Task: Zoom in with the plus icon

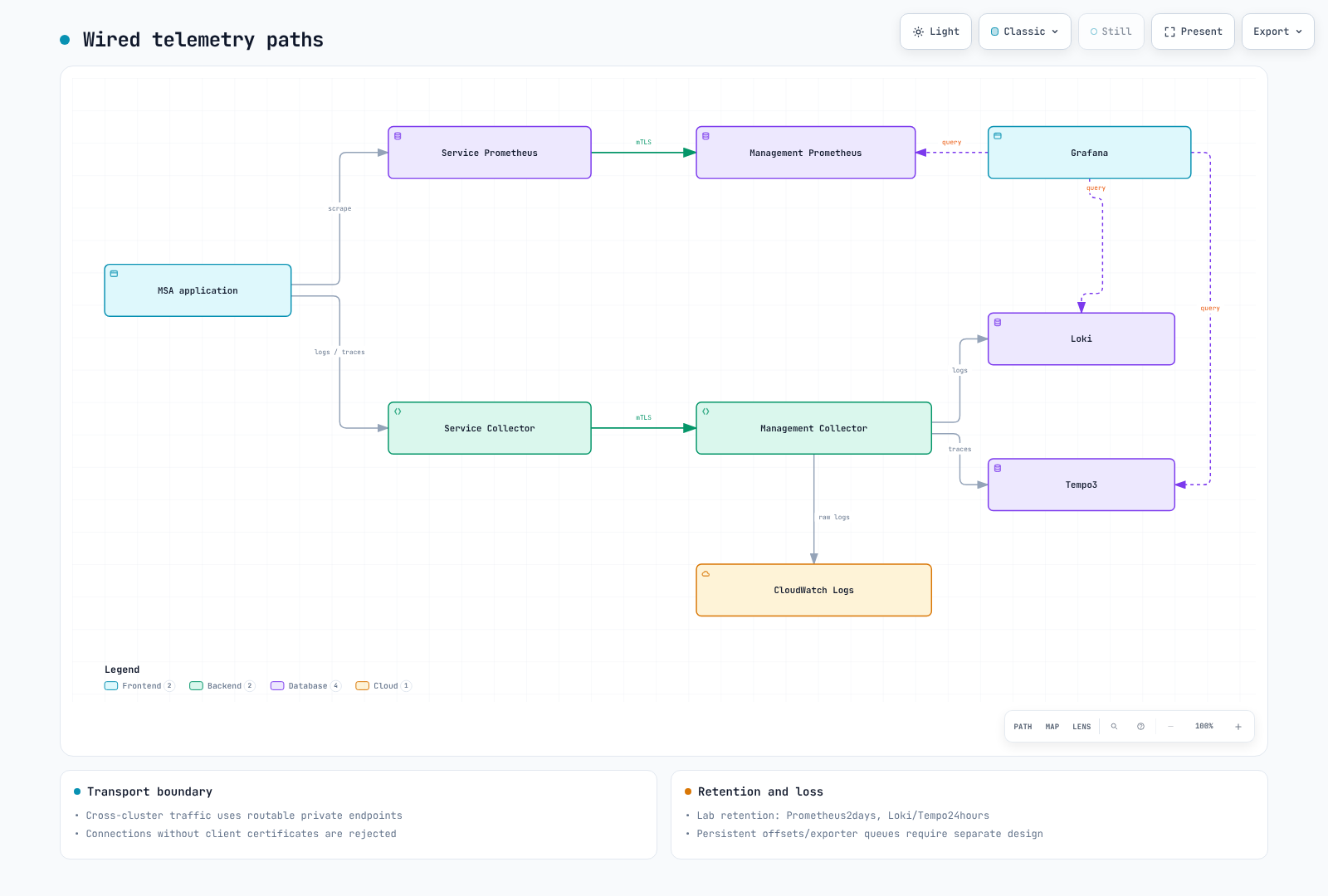Action: coord(1238,727)
